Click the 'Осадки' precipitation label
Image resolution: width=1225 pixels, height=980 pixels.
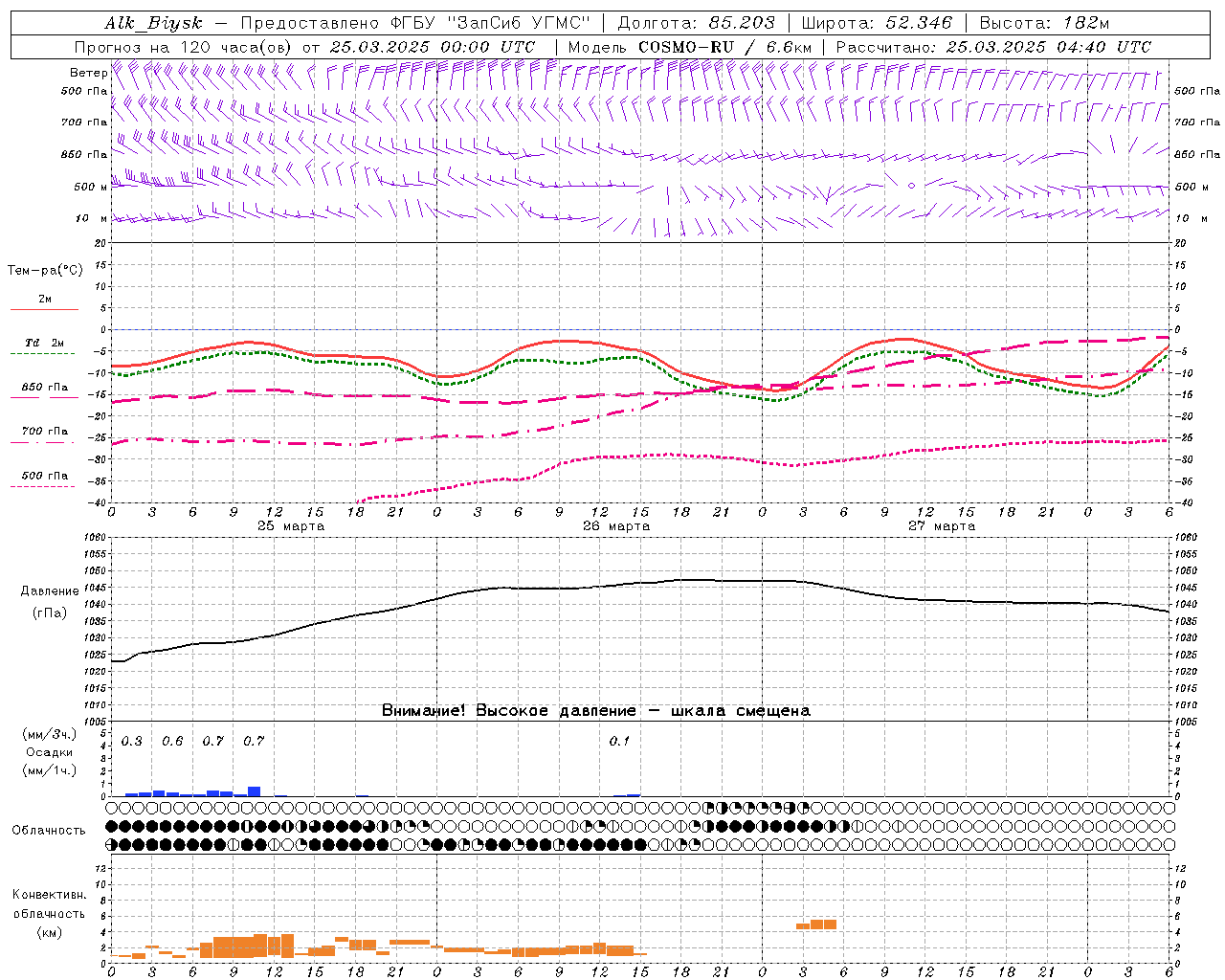[x=49, y=752]
